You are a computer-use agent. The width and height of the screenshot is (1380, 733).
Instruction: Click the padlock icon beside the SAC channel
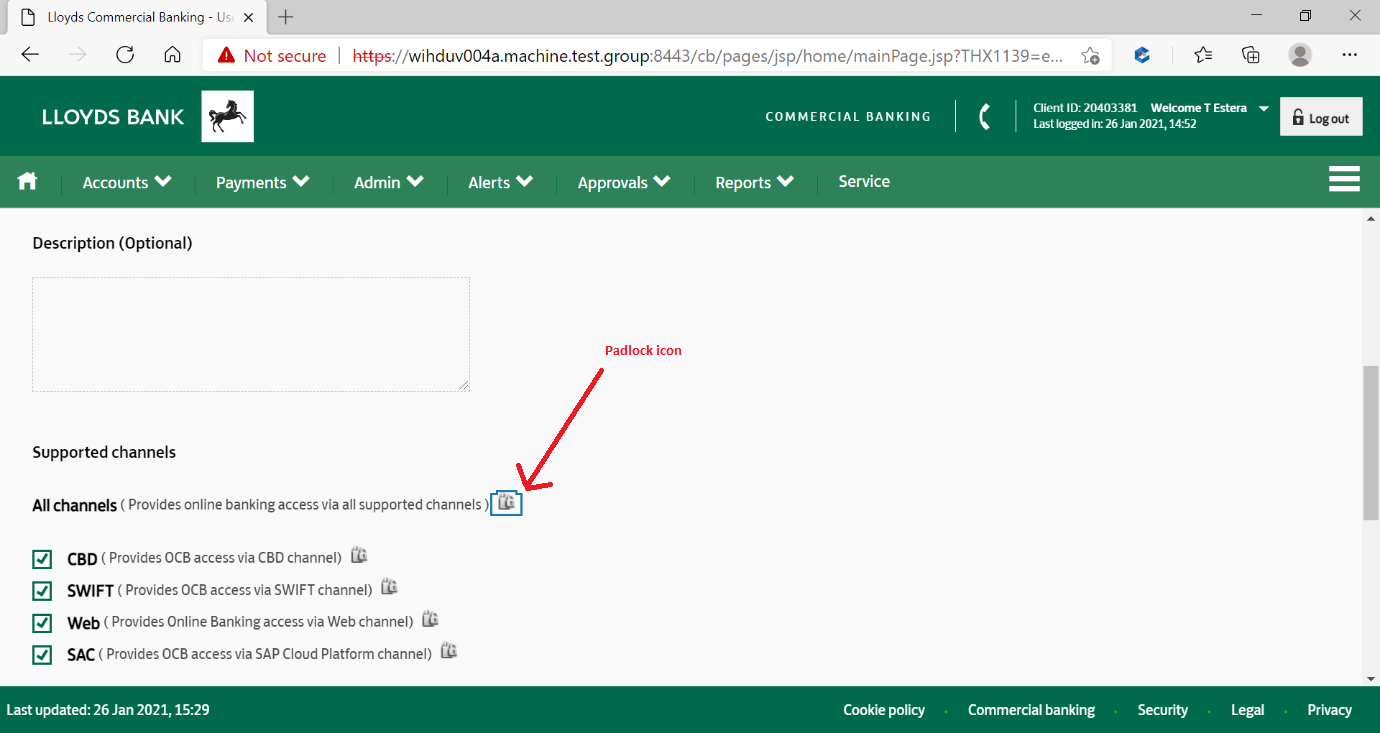tap(449, 651)
